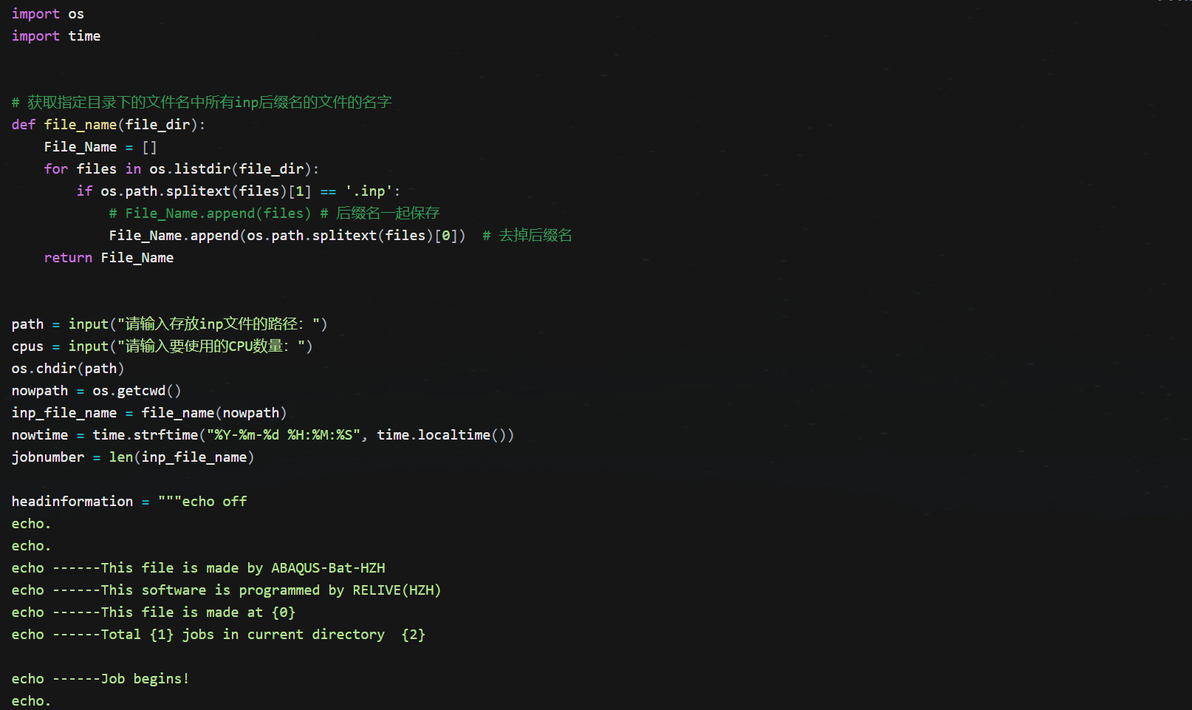This screenshot has width=1192, height=710.
Task: Click the 'import time' line
Action: pos(56,36)
